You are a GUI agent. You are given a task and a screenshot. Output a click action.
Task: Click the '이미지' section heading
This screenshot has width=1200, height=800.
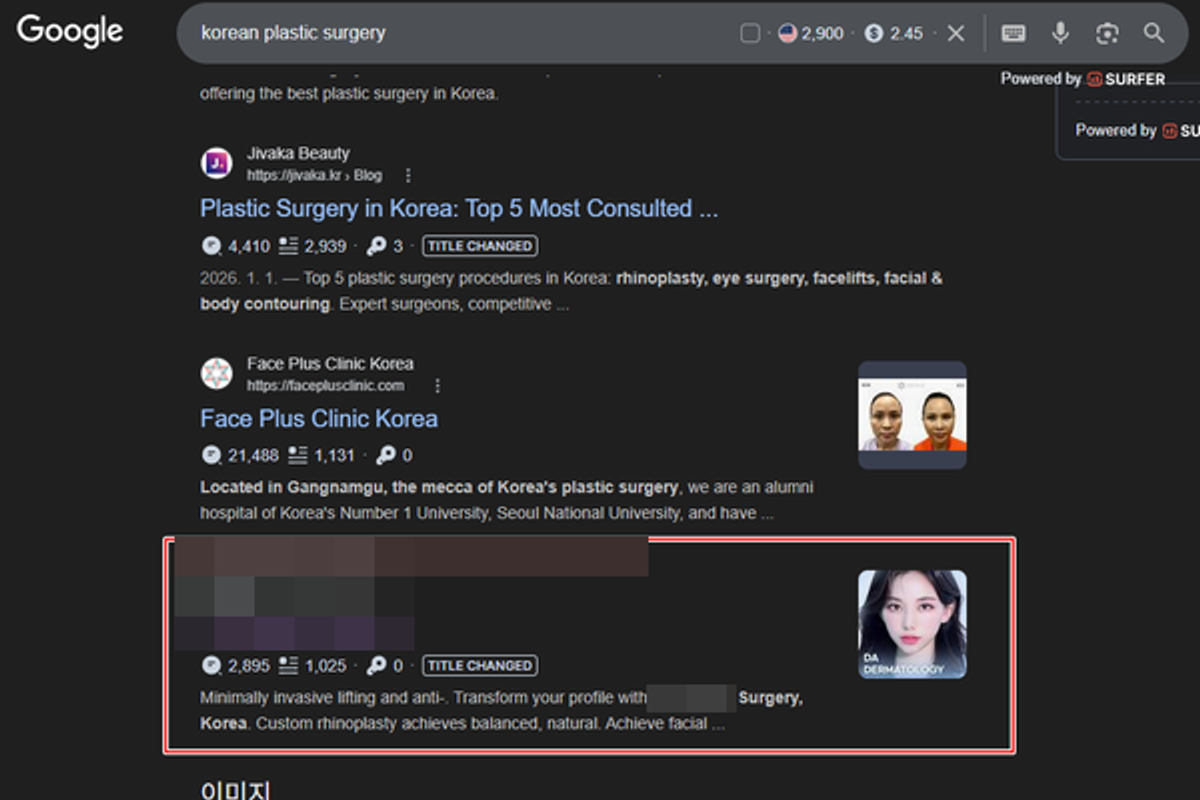pyautogui.click(x=235, y=790)
